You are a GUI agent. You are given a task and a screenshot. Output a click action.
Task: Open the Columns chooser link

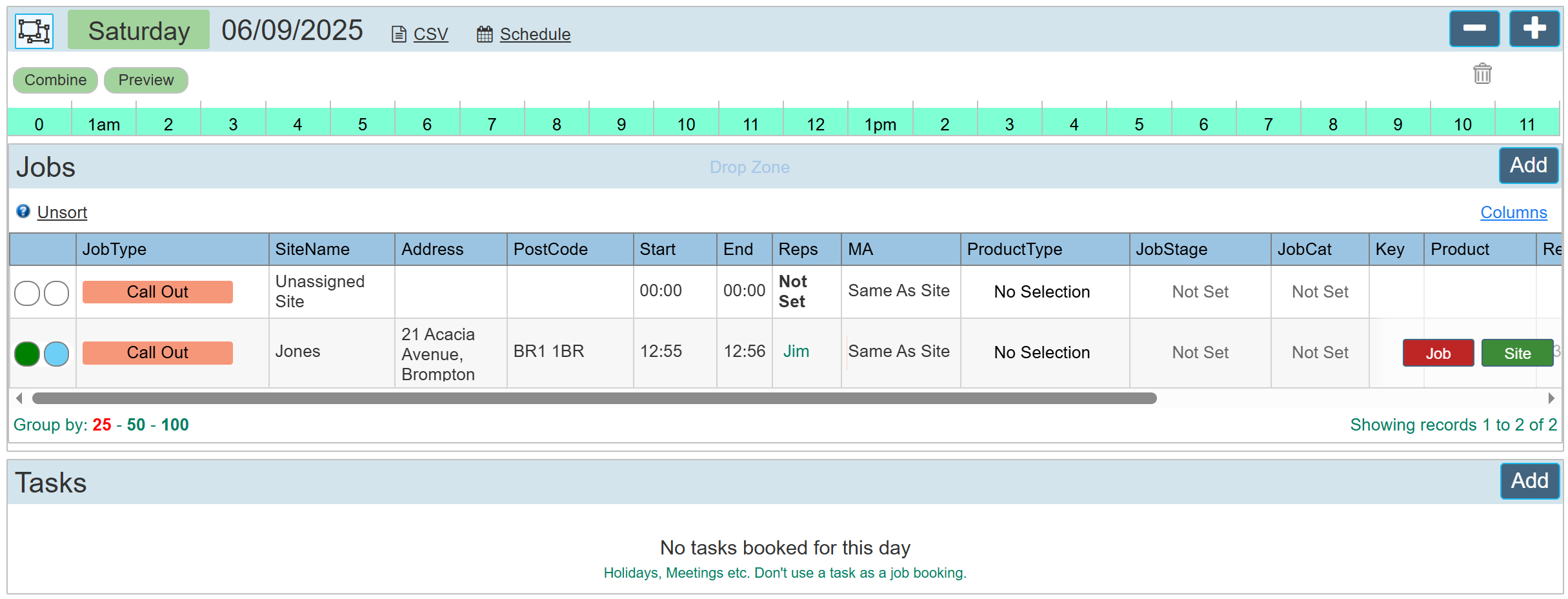click(1513, 212)
